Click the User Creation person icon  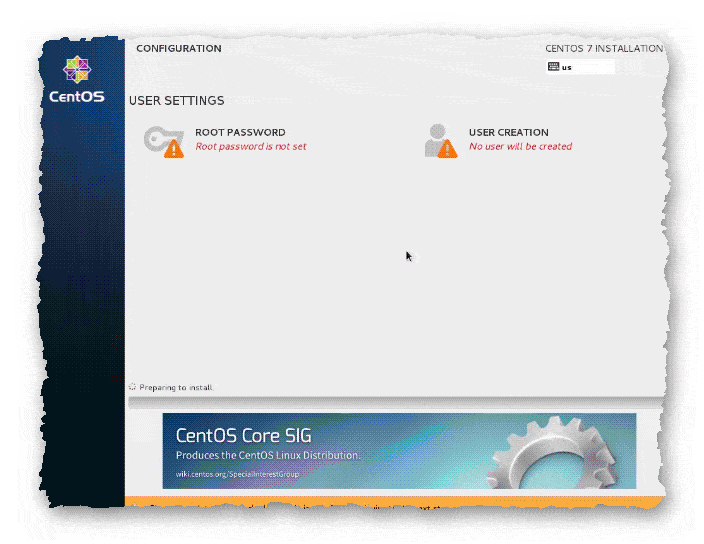440,141
